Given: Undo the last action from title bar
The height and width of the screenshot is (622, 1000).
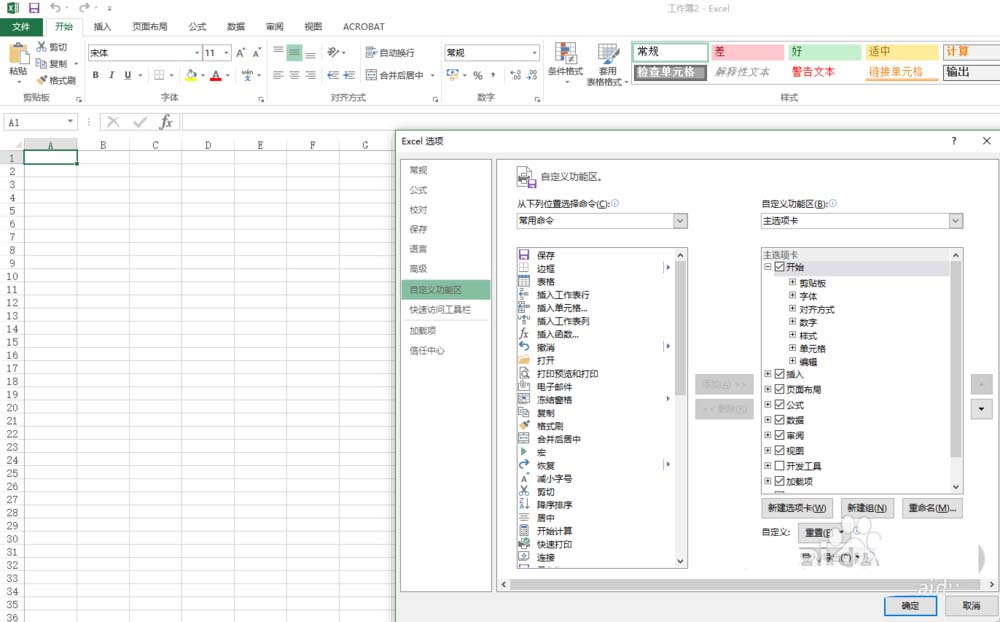Looking at the screenshot, I should [55, 8].
